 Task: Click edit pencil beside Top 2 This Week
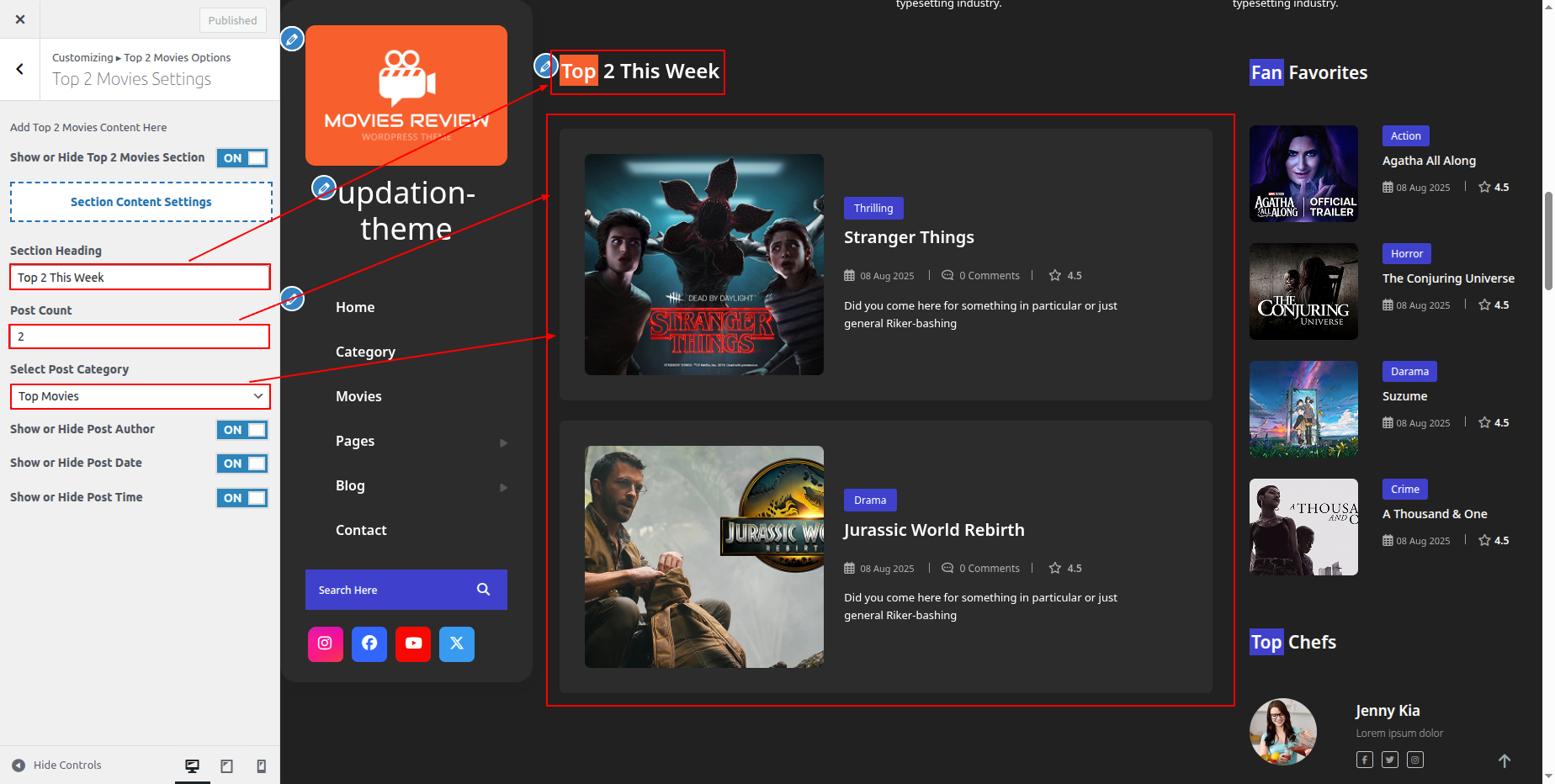545,65
